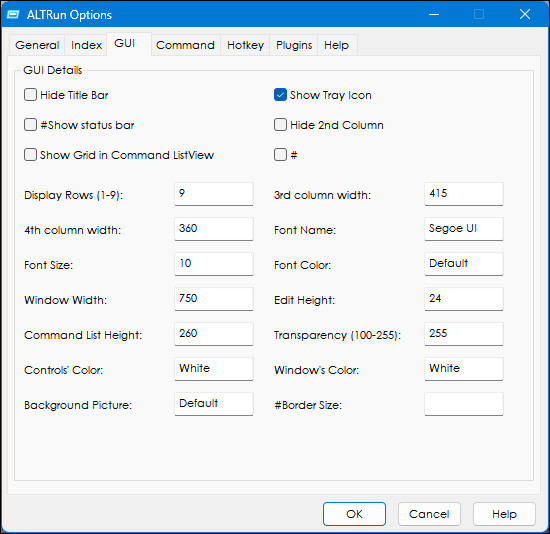Switch to the General tab
This screenshot has height=534, width=550.
(37, 45)
